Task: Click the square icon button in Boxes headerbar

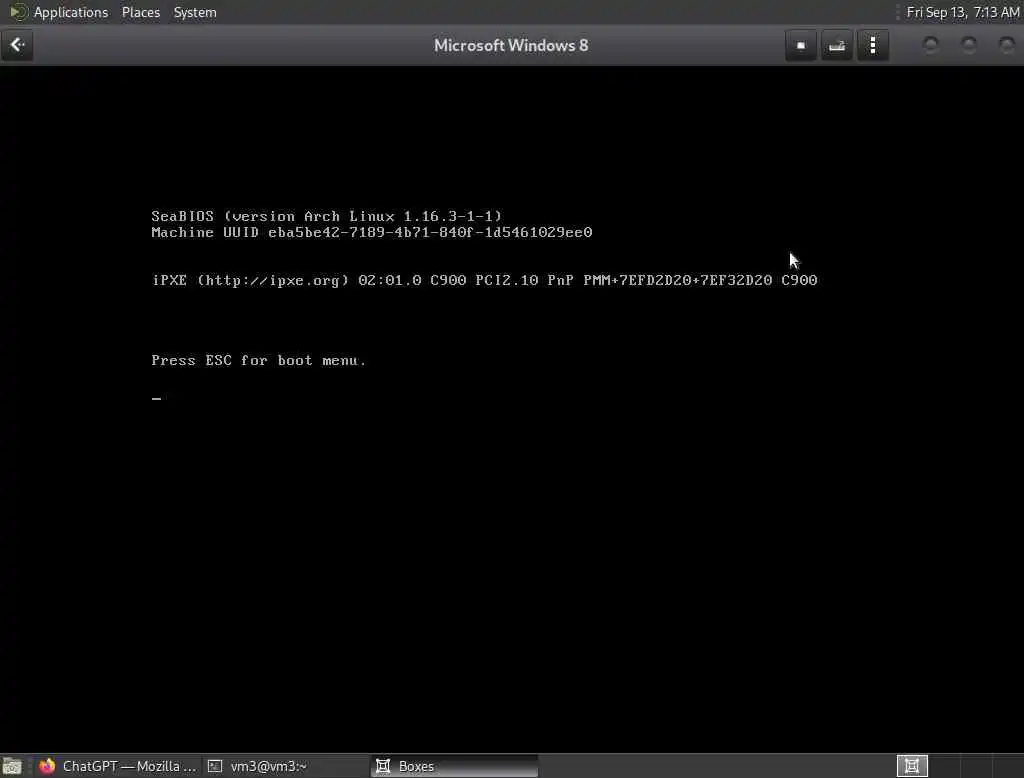Action: [x=801, y=45]
